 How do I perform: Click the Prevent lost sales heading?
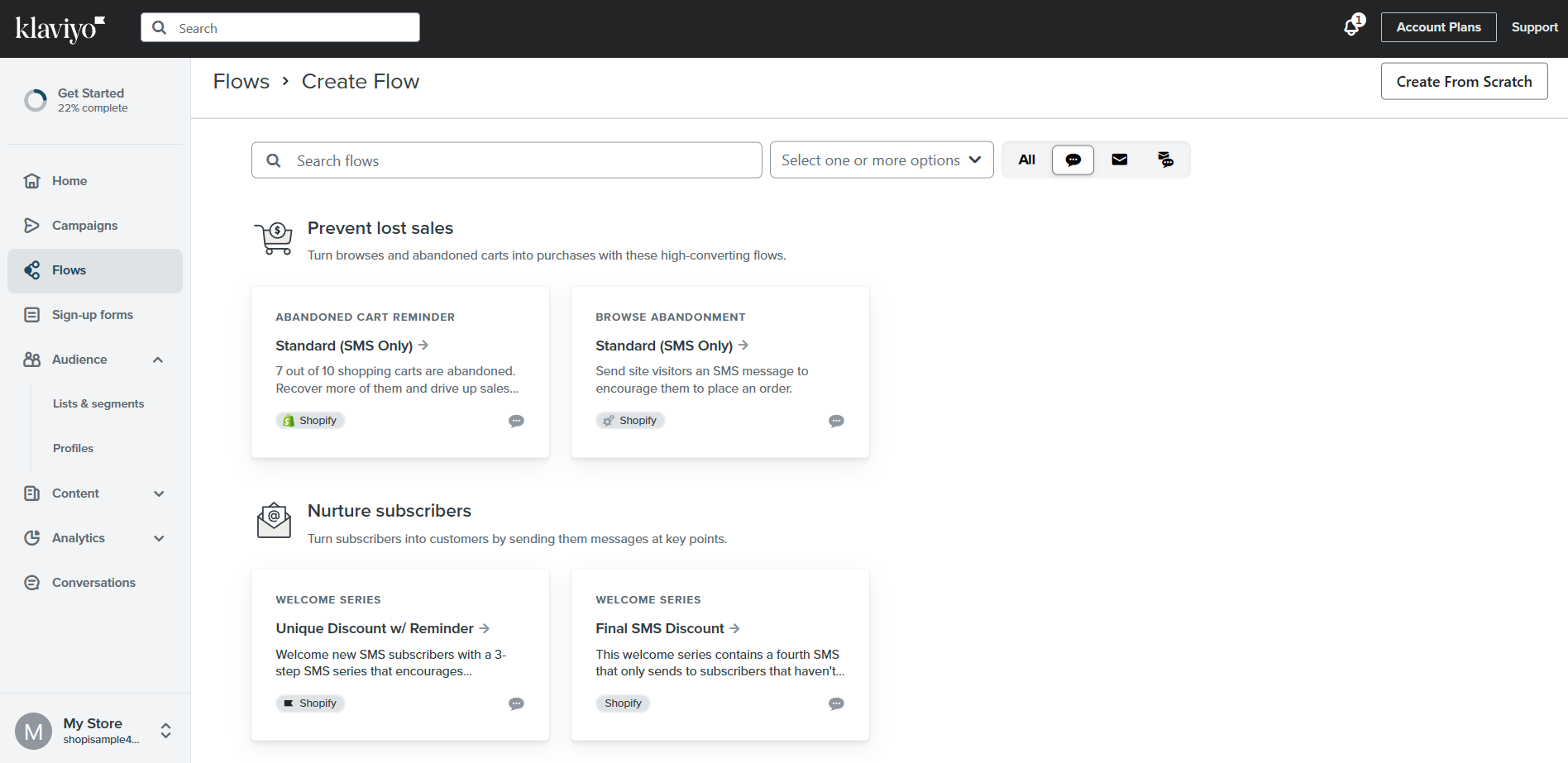[x=380, y=228]
